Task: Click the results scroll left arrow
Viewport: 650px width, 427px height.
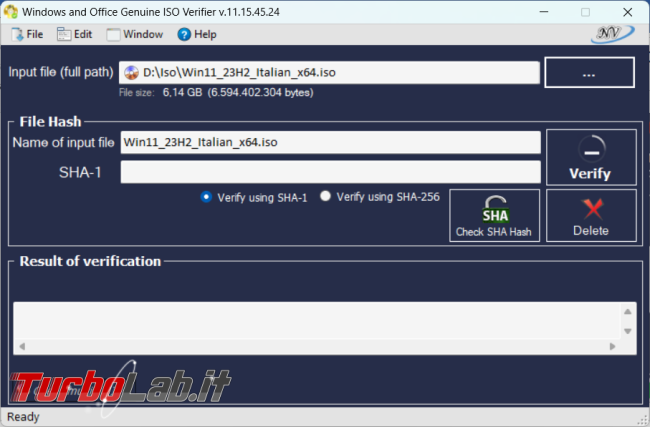Action: 22,346
